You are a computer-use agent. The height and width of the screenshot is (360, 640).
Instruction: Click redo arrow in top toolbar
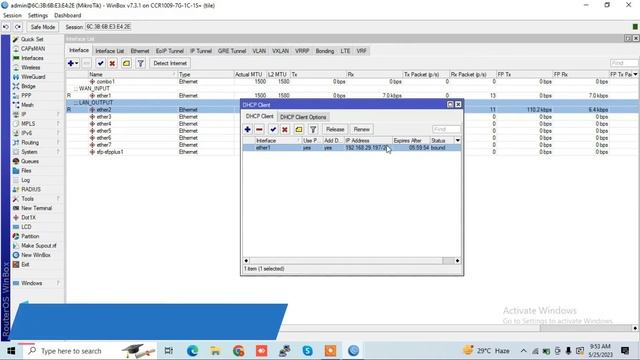[18, 27]
